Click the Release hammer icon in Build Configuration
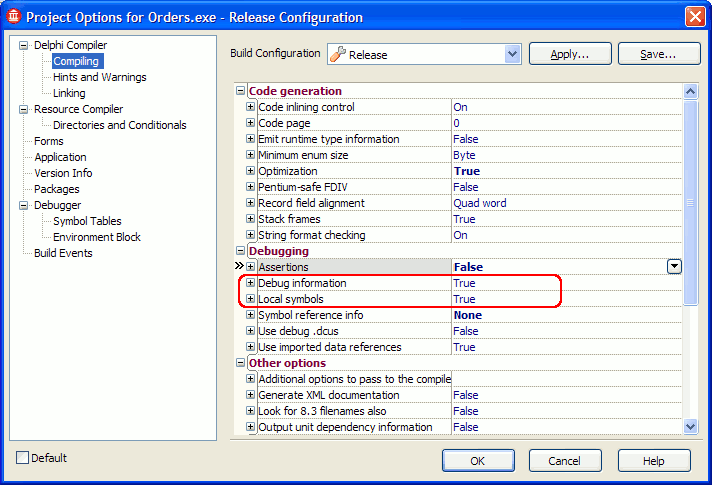 point(339,54)
